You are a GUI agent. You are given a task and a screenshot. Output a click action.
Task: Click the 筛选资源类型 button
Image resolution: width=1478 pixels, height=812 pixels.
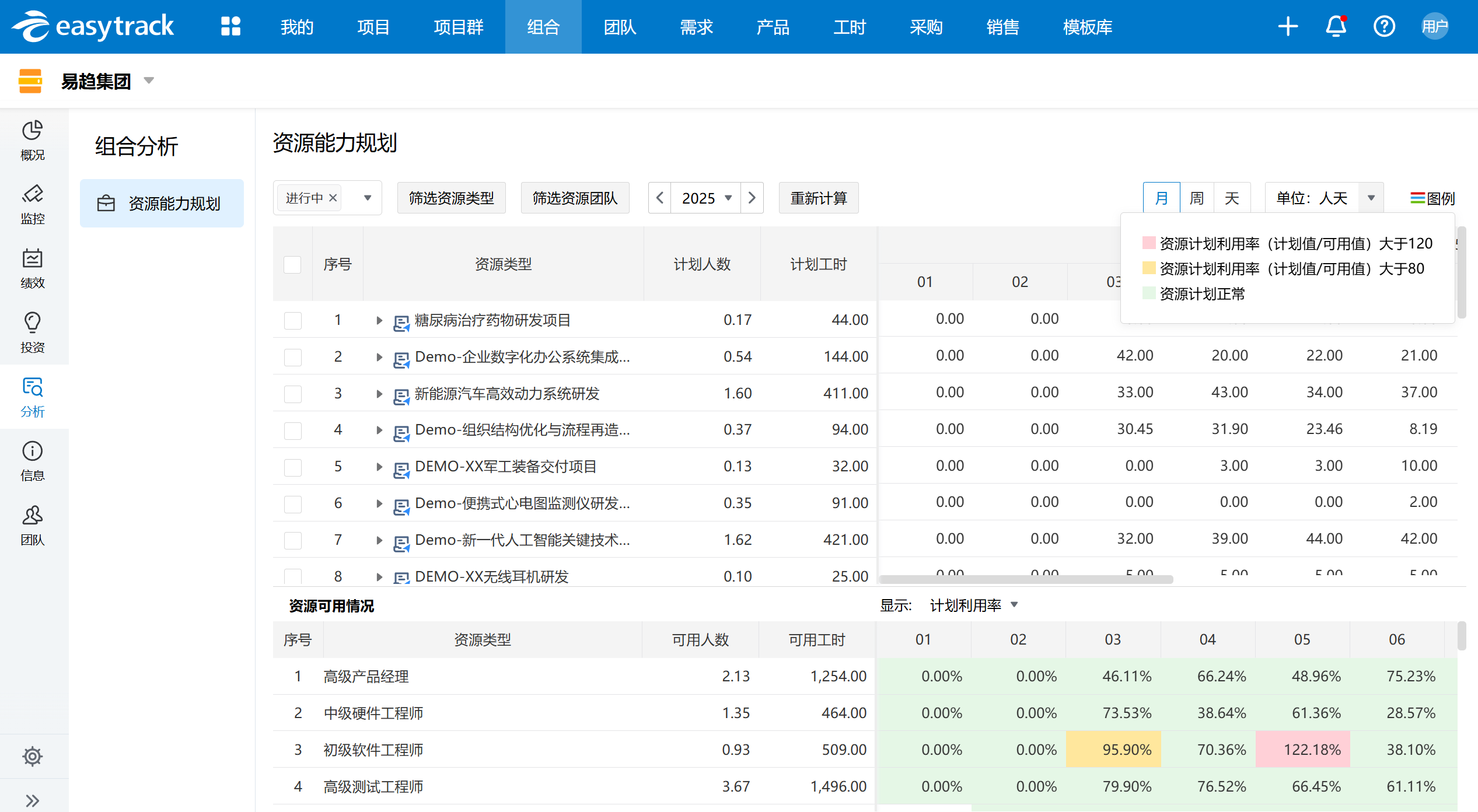(x=451, y=198)
